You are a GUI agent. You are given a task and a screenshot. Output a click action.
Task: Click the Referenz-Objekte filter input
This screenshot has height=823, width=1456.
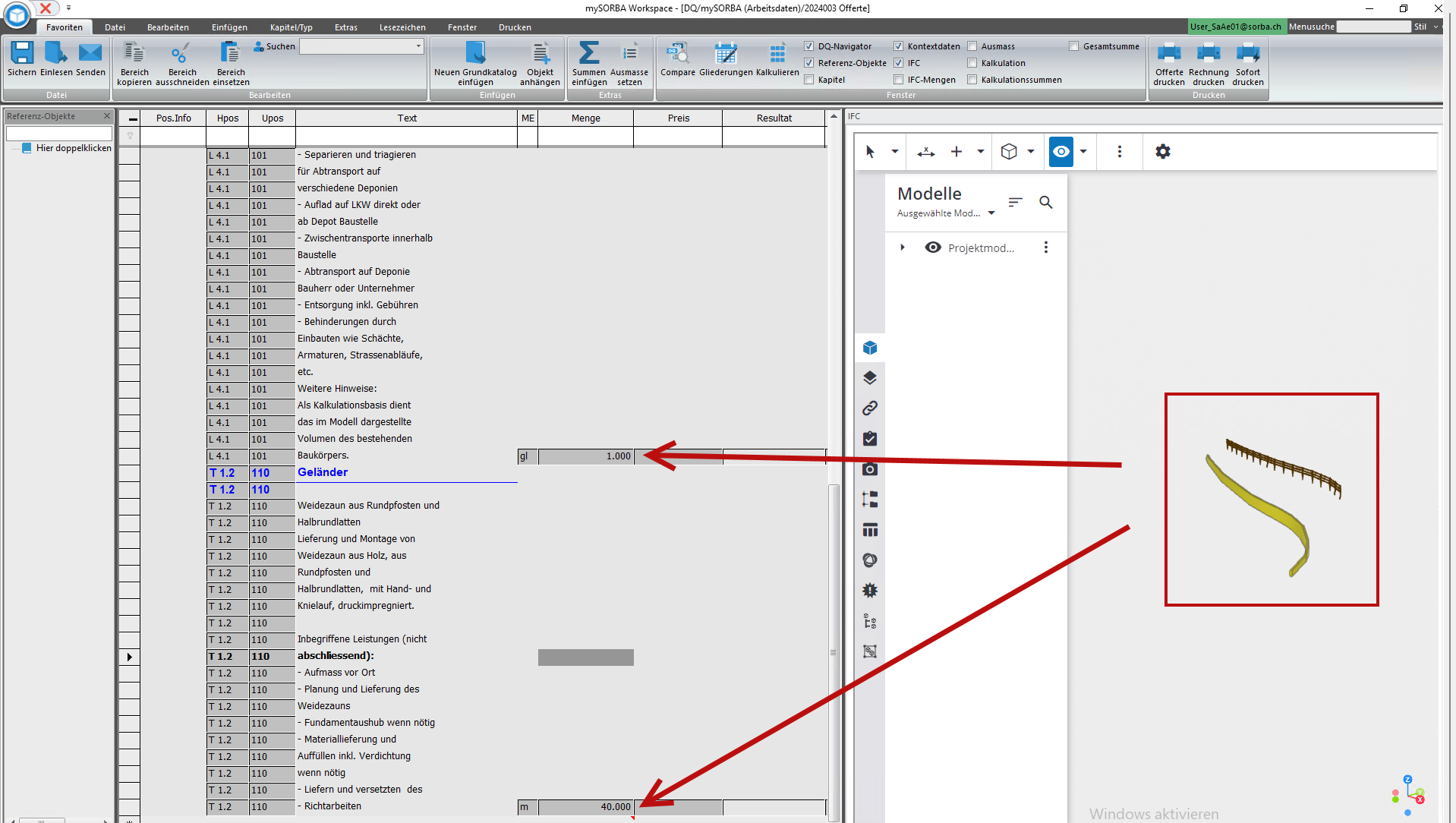pos(59,134)
